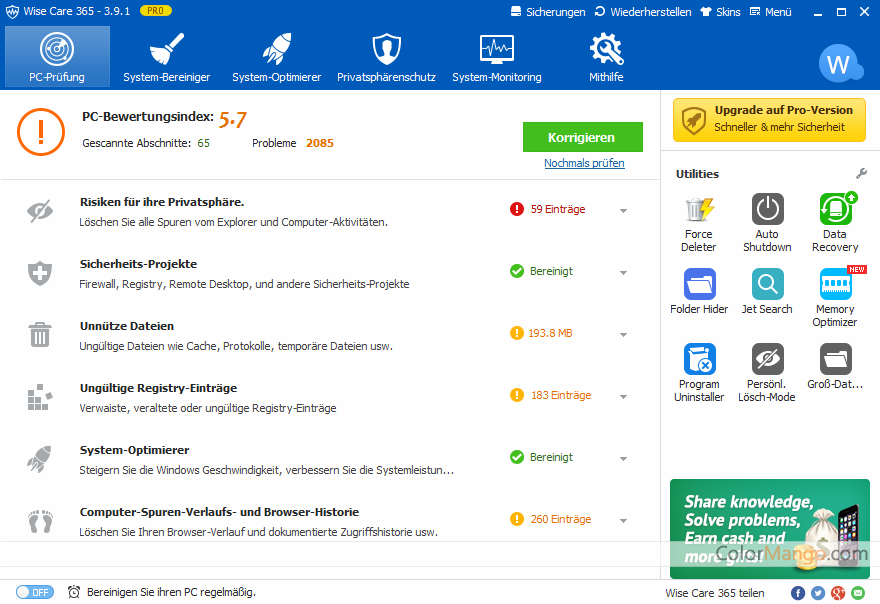The image size is (880, 604).
Task: Click the Nochmals prüfen link
Action: (584, 163)
